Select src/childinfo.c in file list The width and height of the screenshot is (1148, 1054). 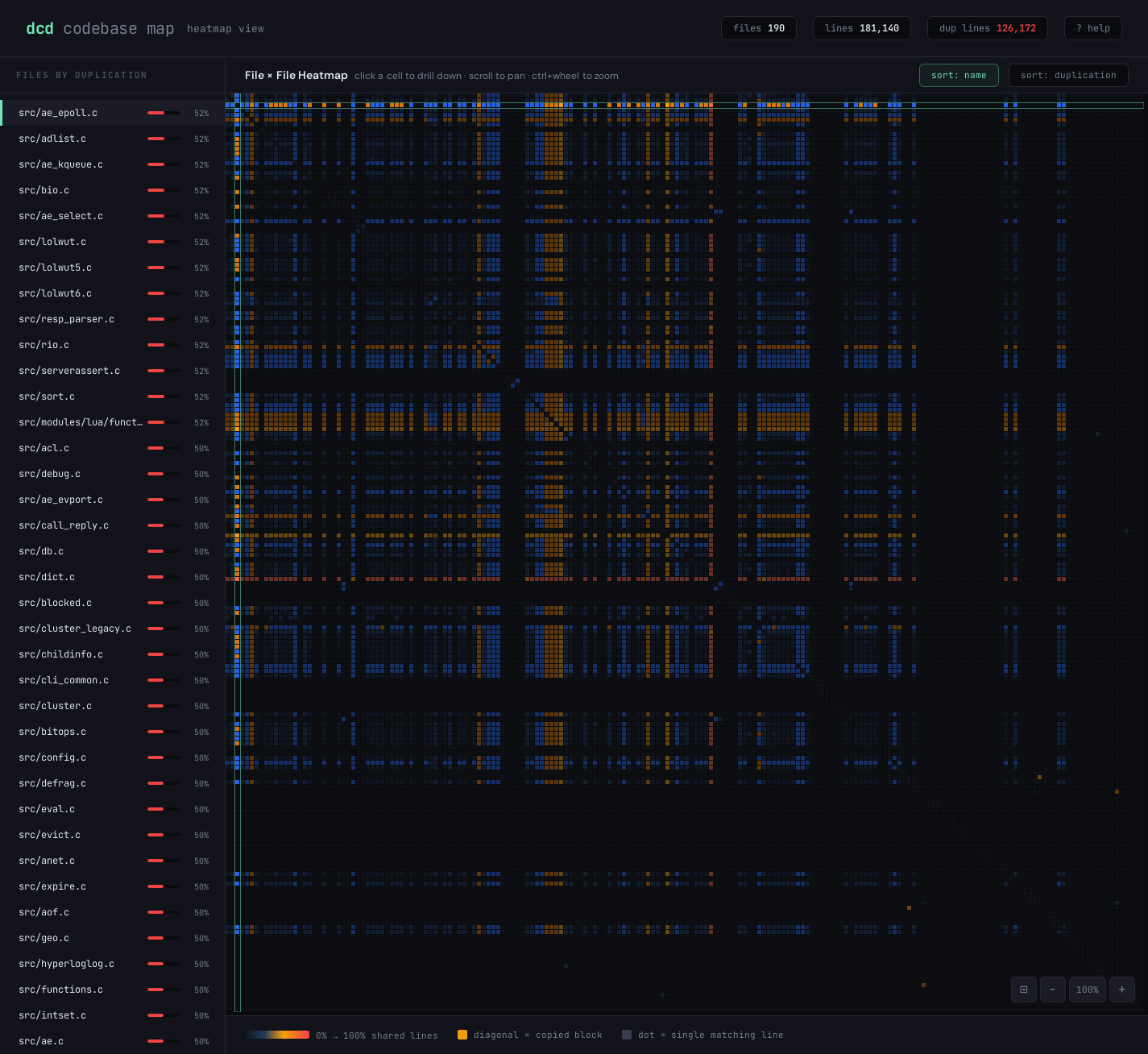pos(113,654)
